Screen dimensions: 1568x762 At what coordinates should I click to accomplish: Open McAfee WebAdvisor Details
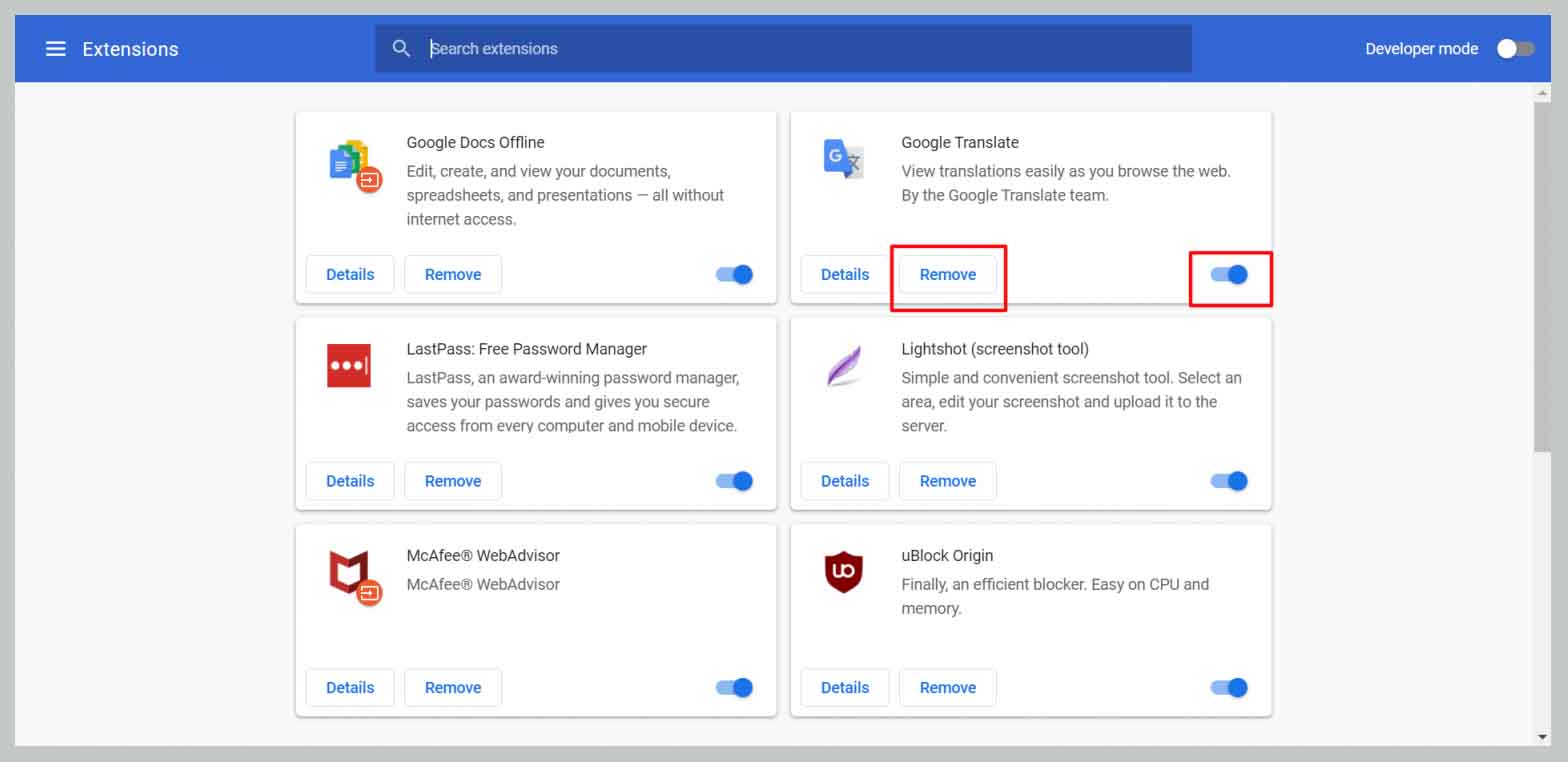click(x=350, y=687)
